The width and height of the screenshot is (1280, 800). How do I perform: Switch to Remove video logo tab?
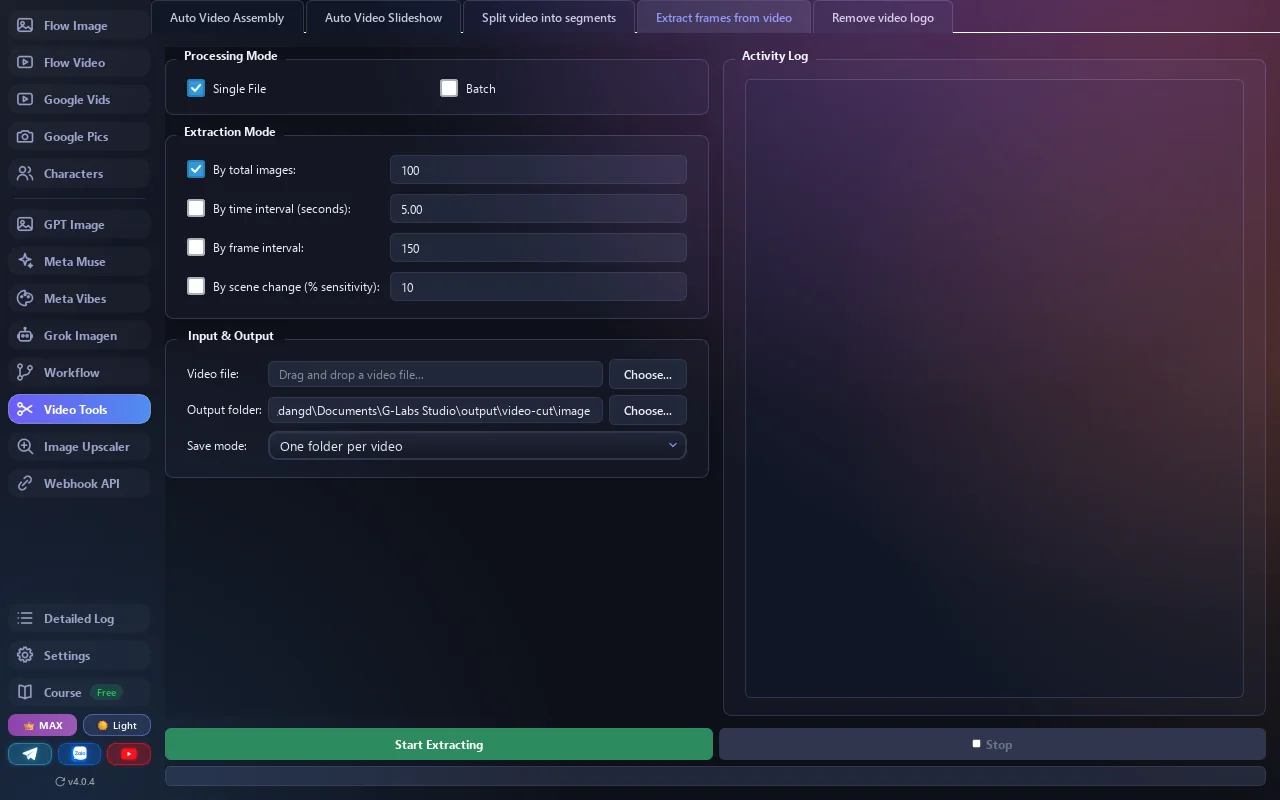(x=883, y=18)
